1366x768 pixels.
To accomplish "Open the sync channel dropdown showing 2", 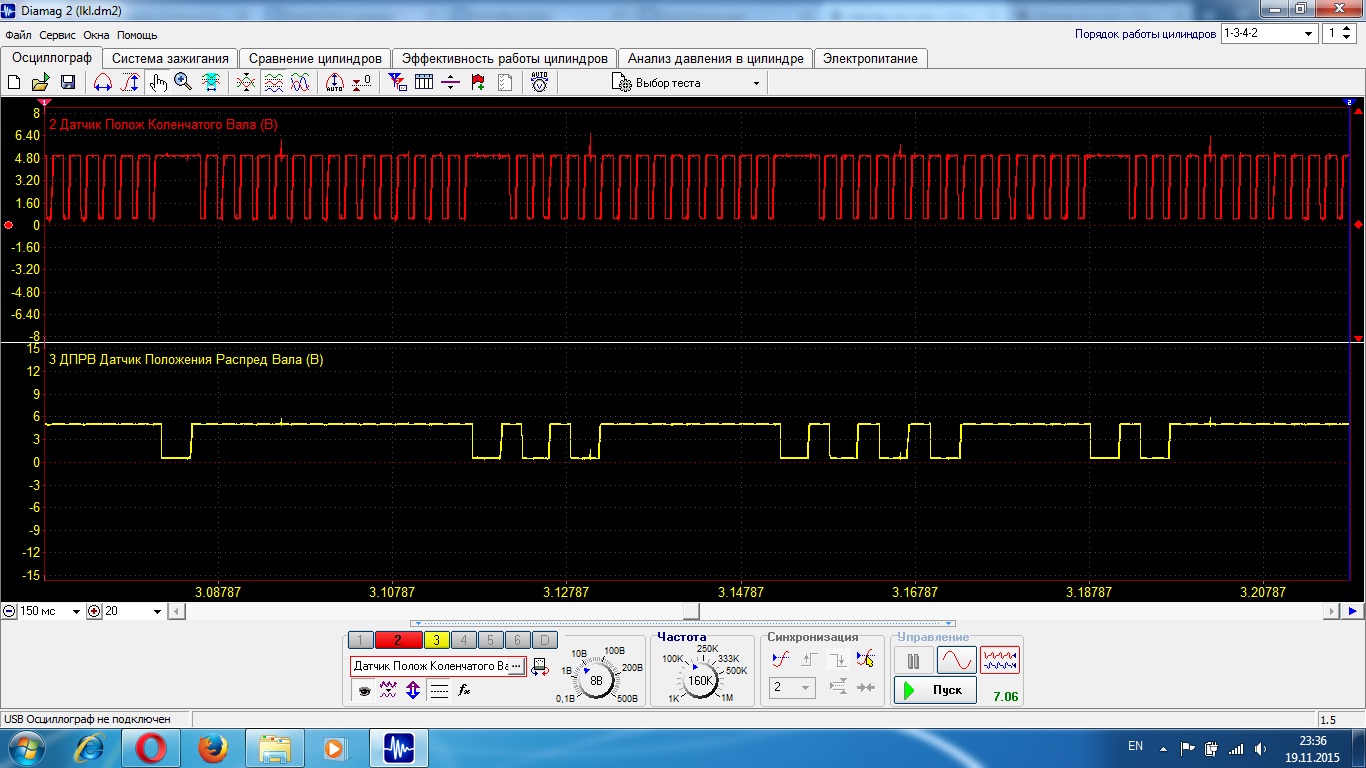I will click(x=792, y=687).
